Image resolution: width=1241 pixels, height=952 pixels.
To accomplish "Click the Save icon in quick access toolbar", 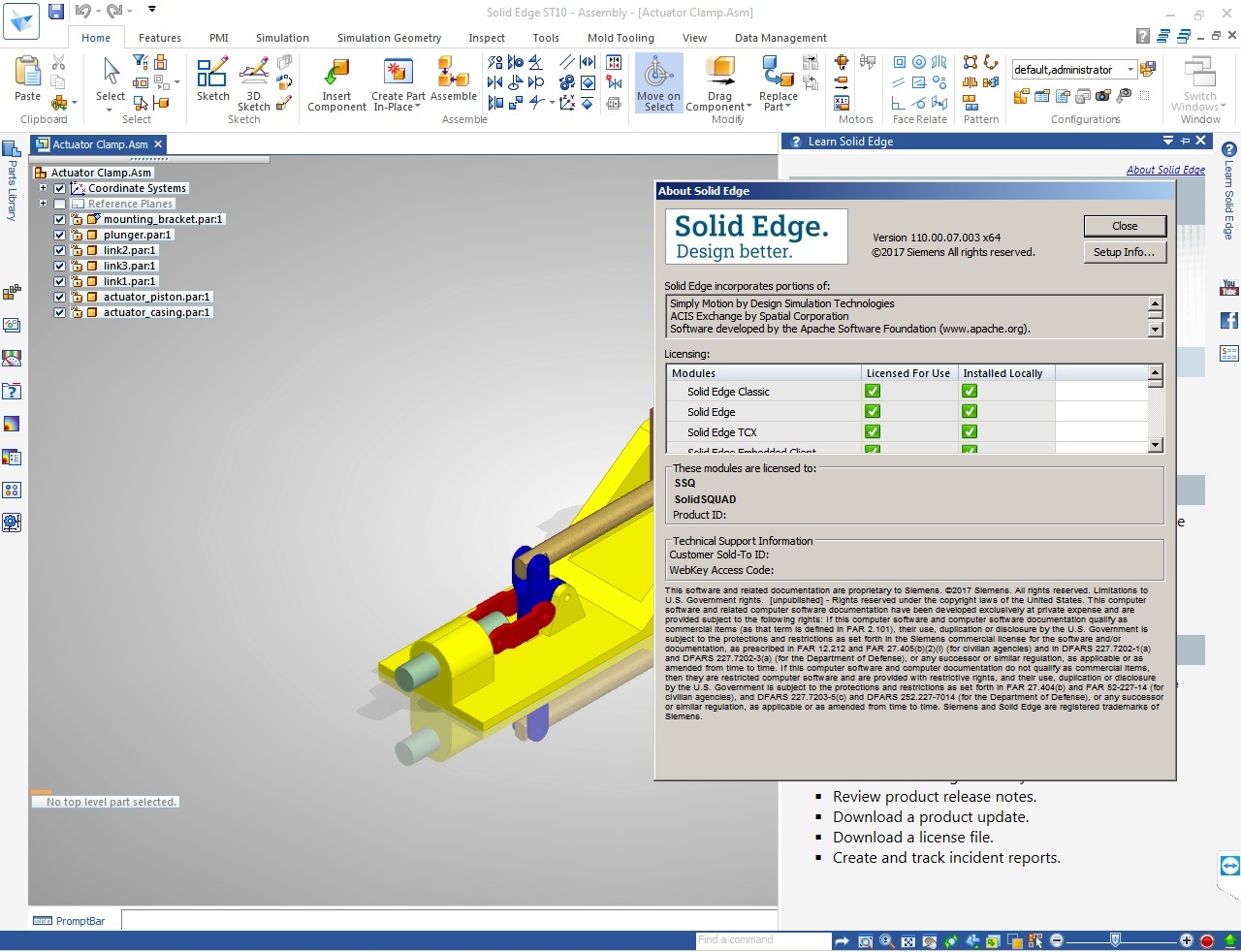I will click(x=55, y=11).
